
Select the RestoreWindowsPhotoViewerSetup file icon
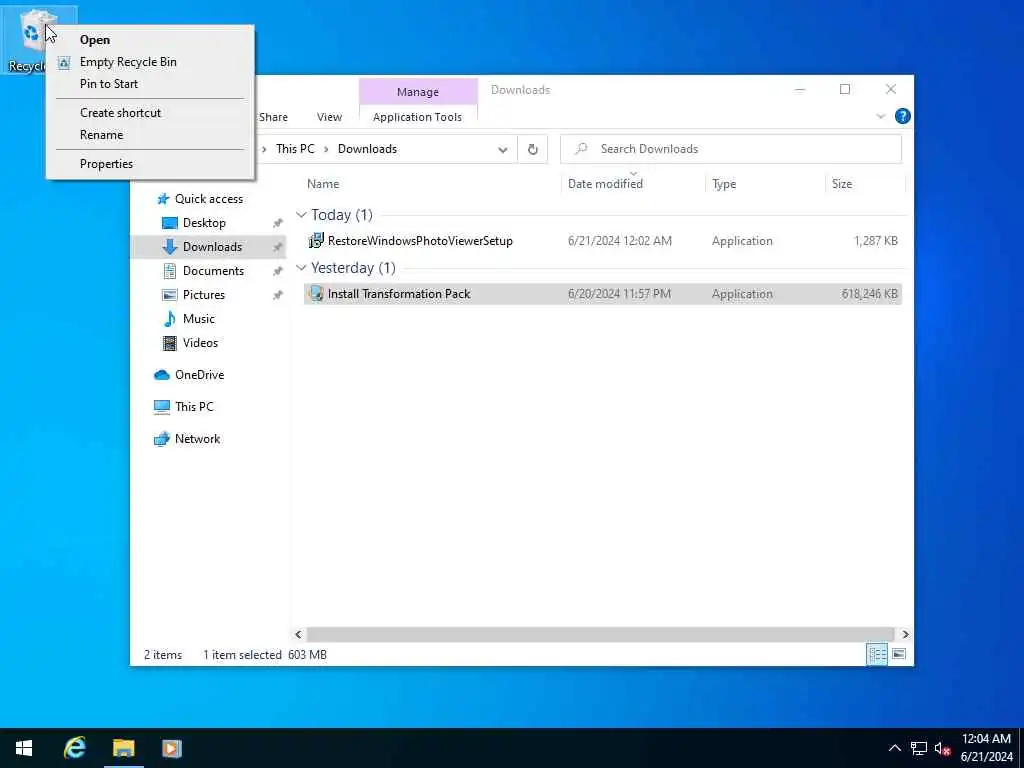[x=316, y=241]
